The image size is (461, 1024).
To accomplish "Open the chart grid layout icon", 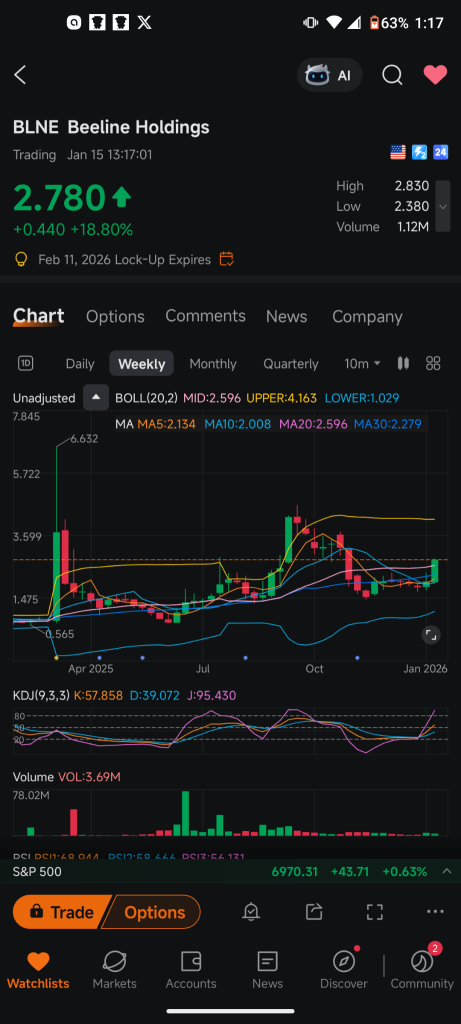I will pyautogui.click(x=433, y=364).
